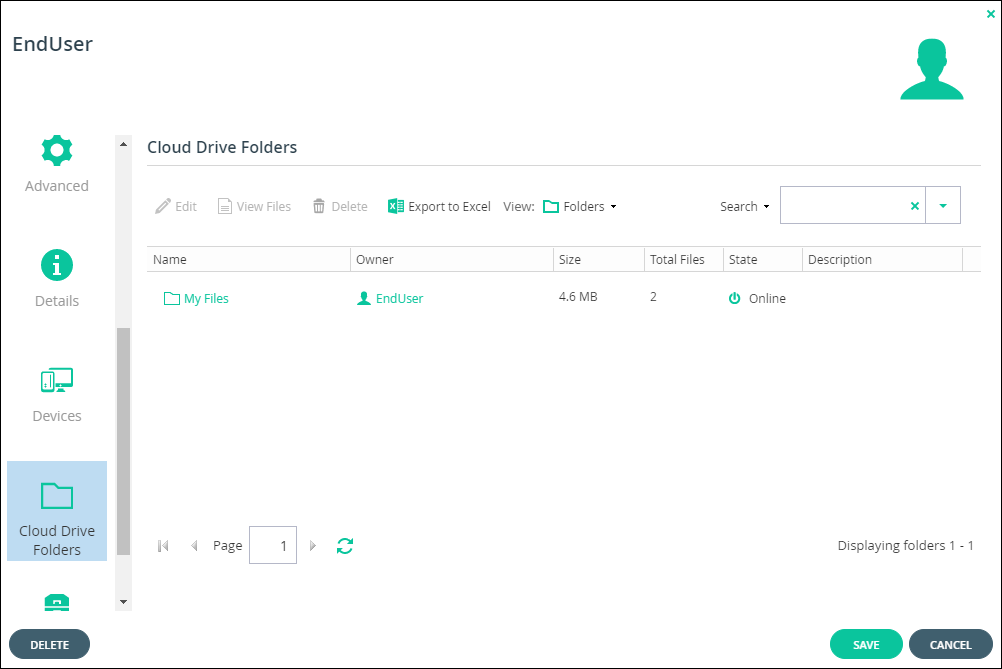Open the Advanced gear icon tab
This screenshot has width=1002, height=669.
[x=57, y=165]
